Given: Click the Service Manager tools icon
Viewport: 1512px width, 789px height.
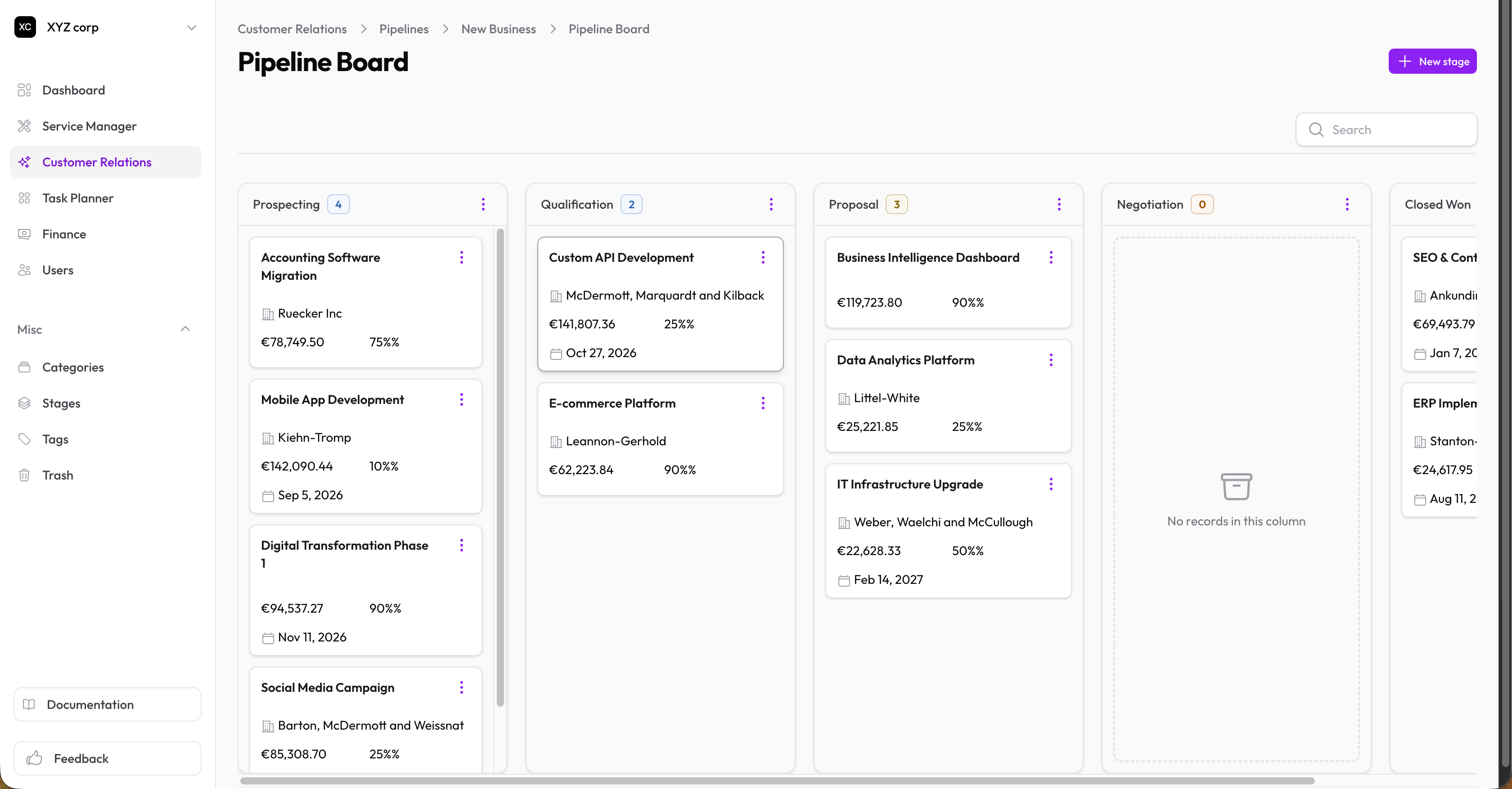Looking at the screenshot, I should pos(24,126).
